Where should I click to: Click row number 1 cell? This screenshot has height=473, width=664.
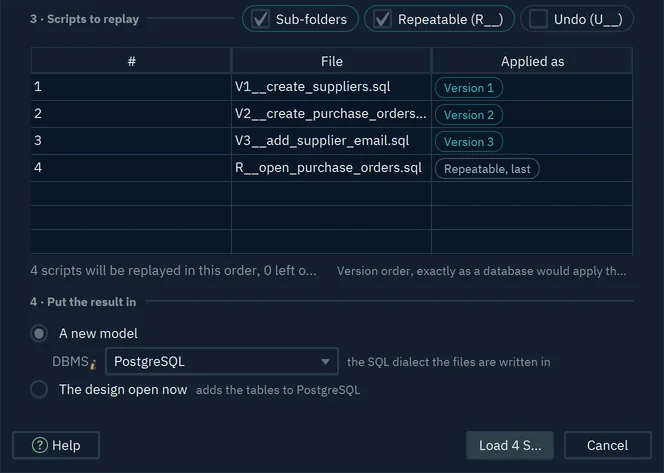pos(131,87)
